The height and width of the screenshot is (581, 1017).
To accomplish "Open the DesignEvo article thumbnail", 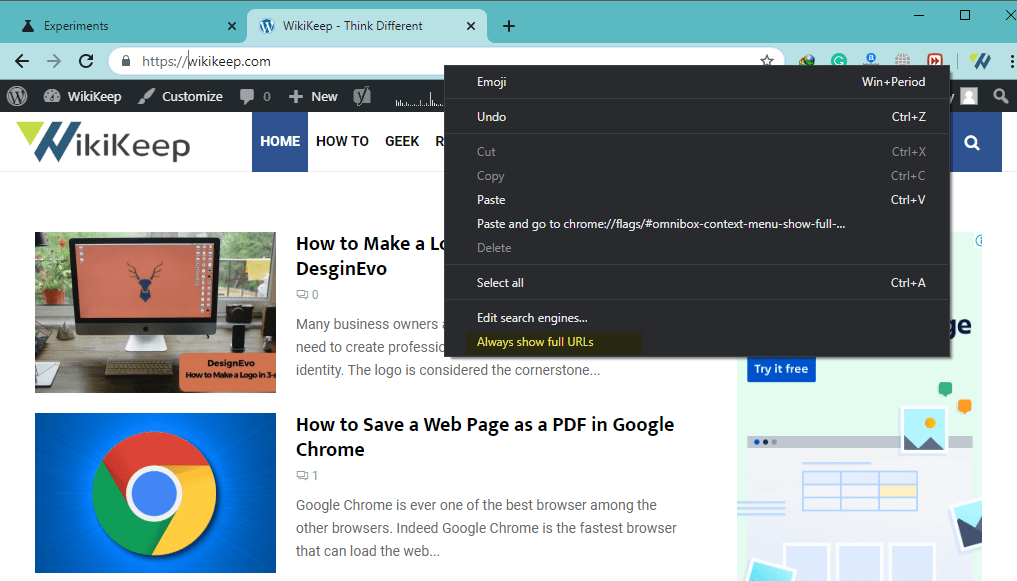I will 156,313.
